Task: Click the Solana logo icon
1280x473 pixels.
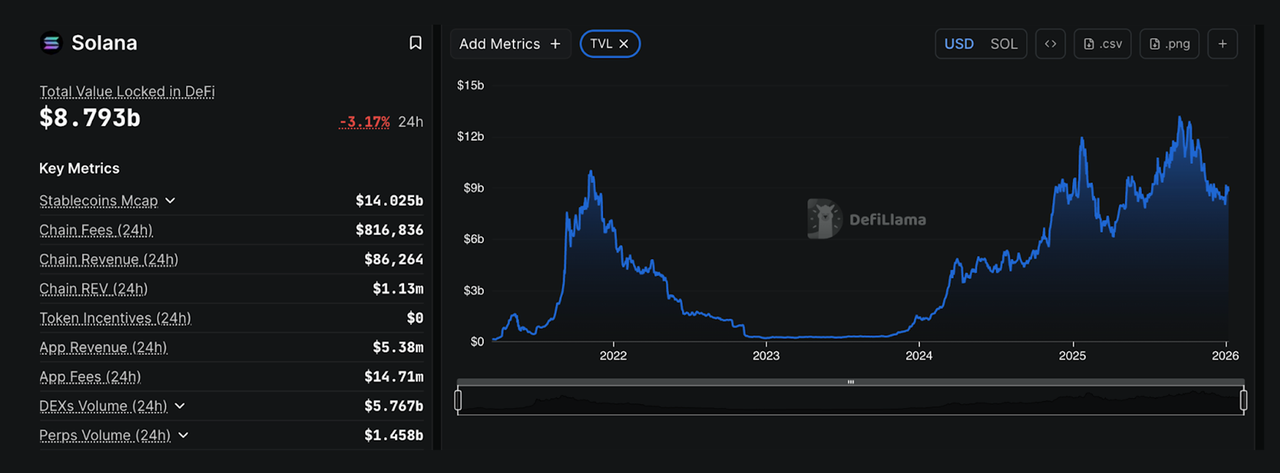Action: pos(51,43)
